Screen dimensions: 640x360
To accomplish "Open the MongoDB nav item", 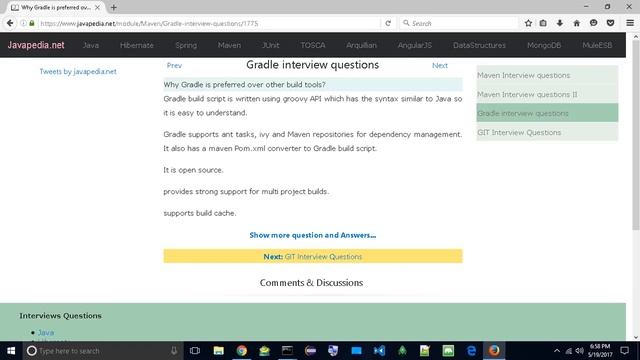I will coord(544,45).
